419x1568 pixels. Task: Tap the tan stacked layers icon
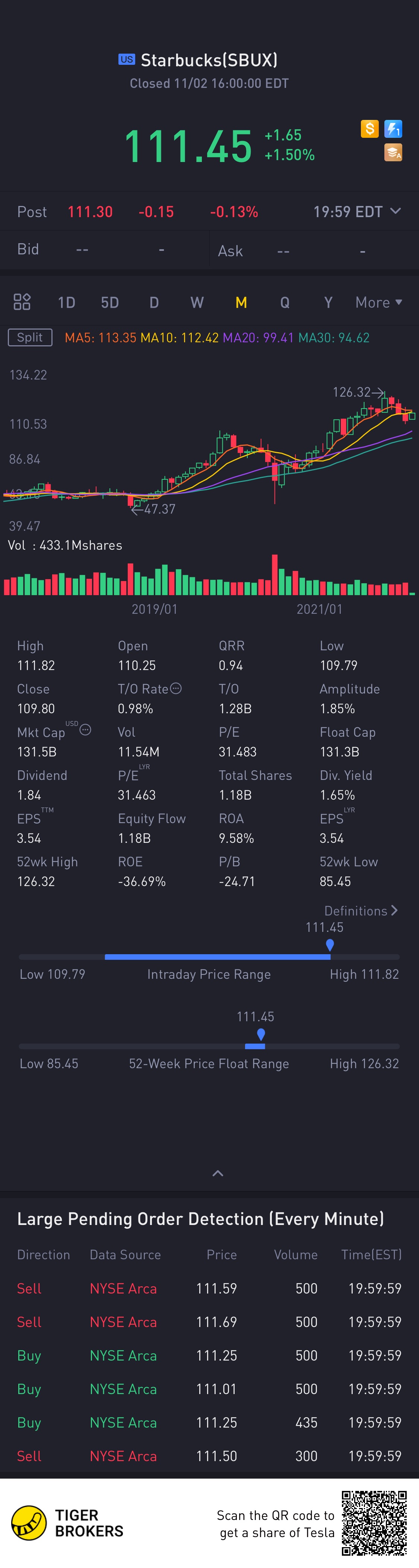[x=393, y=153]
